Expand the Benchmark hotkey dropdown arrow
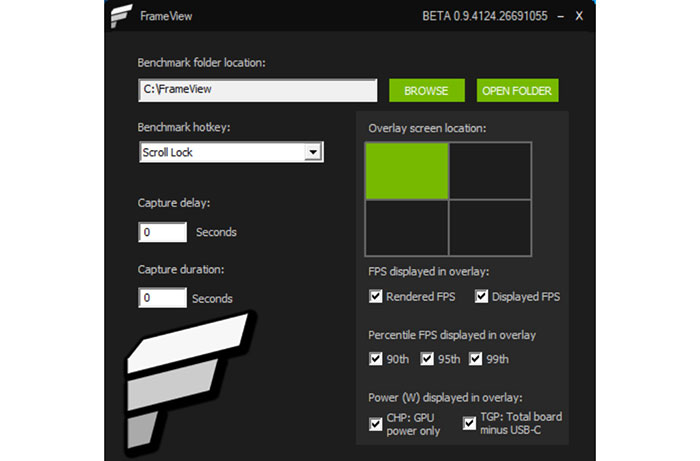Image resolution: width=700 pixels, height=461 pixels. pos(313,152)
